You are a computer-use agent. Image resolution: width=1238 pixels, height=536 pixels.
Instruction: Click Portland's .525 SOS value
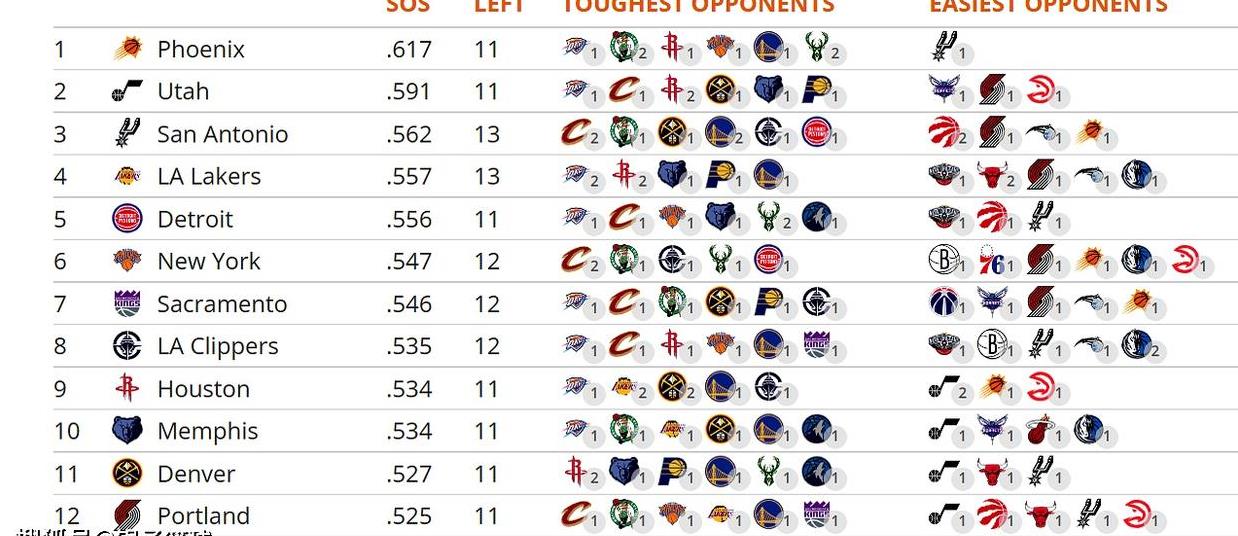pos(408,516)
